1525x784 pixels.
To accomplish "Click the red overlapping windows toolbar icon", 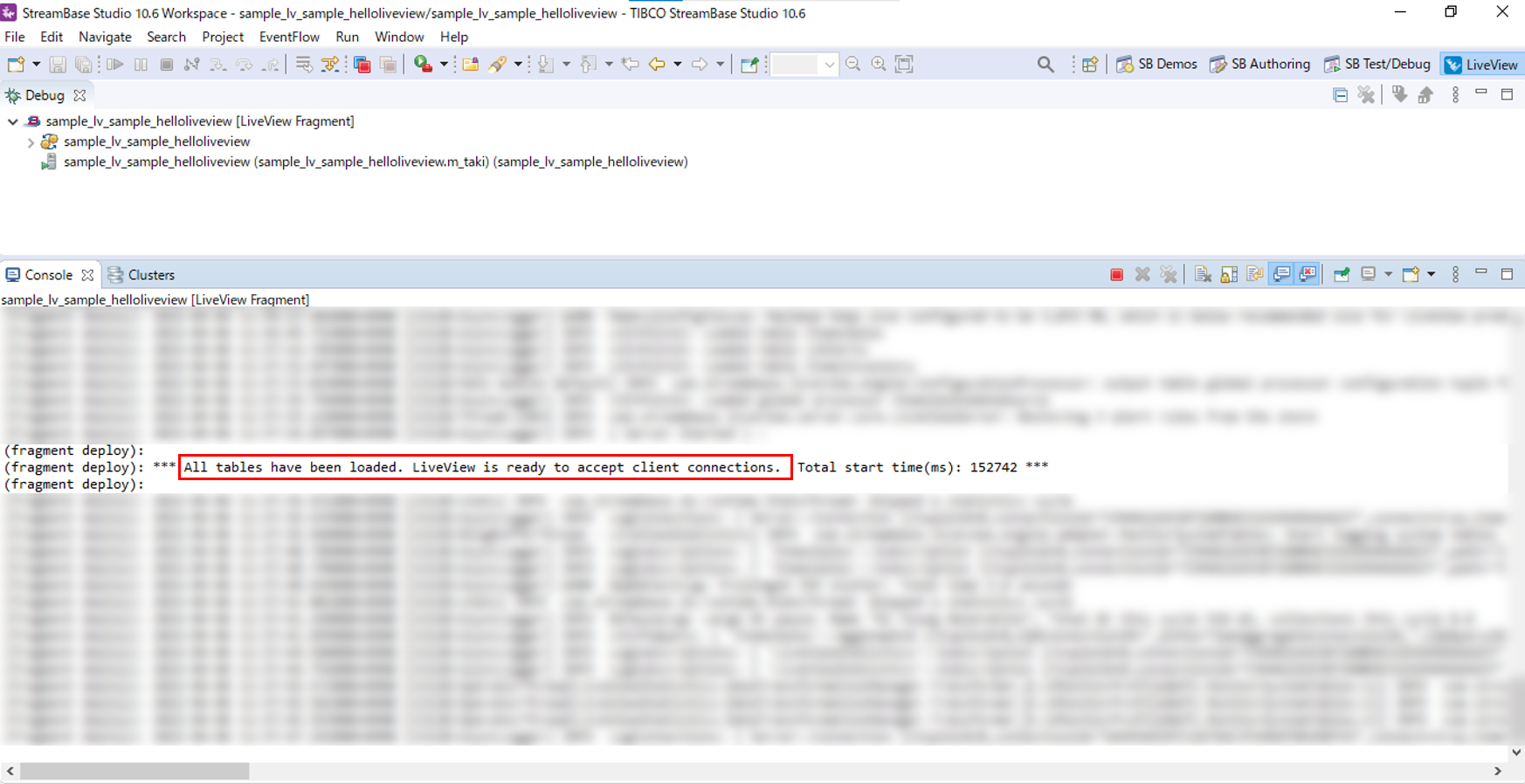I will coord(362,65).
